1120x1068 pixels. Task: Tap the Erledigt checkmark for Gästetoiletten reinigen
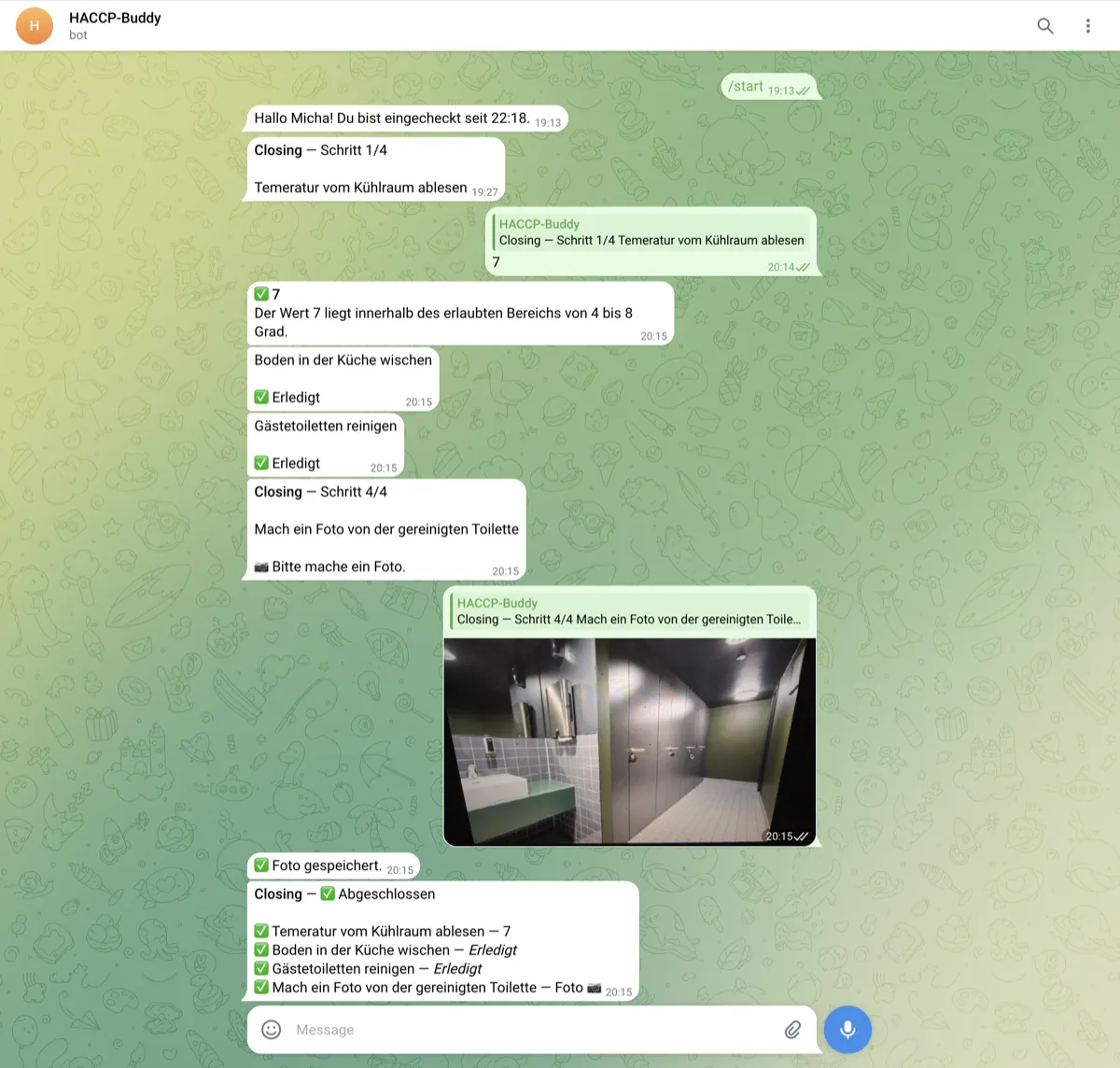click(x=260, y=462)
